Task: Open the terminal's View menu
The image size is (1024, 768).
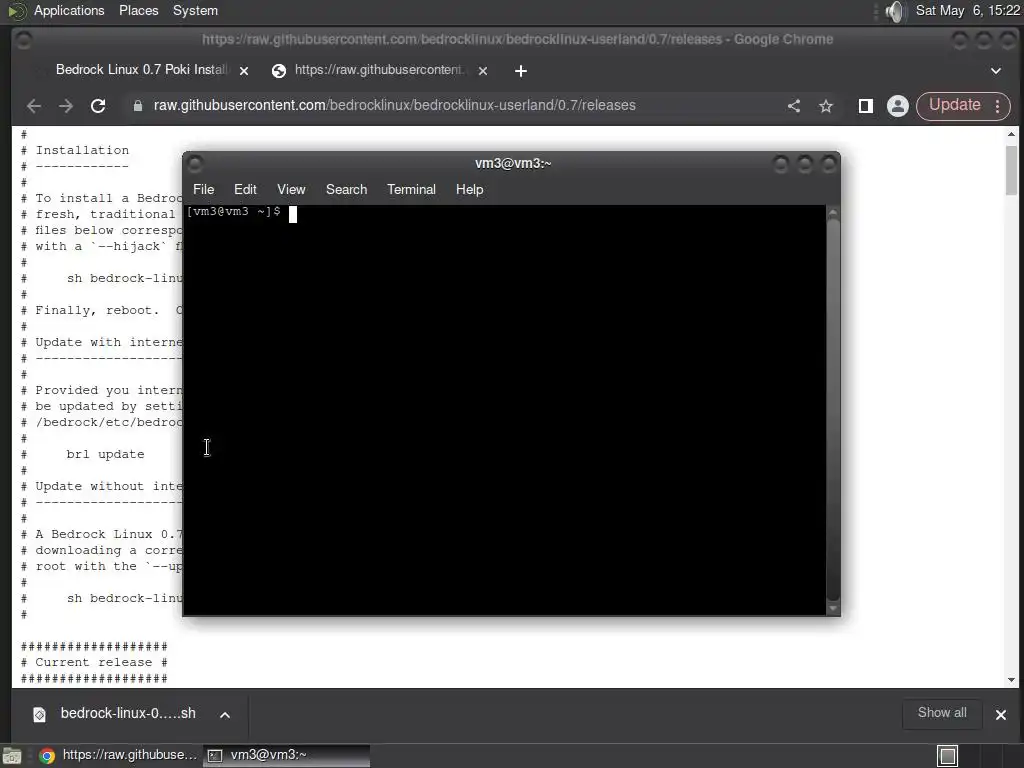Action: (291, 189)
